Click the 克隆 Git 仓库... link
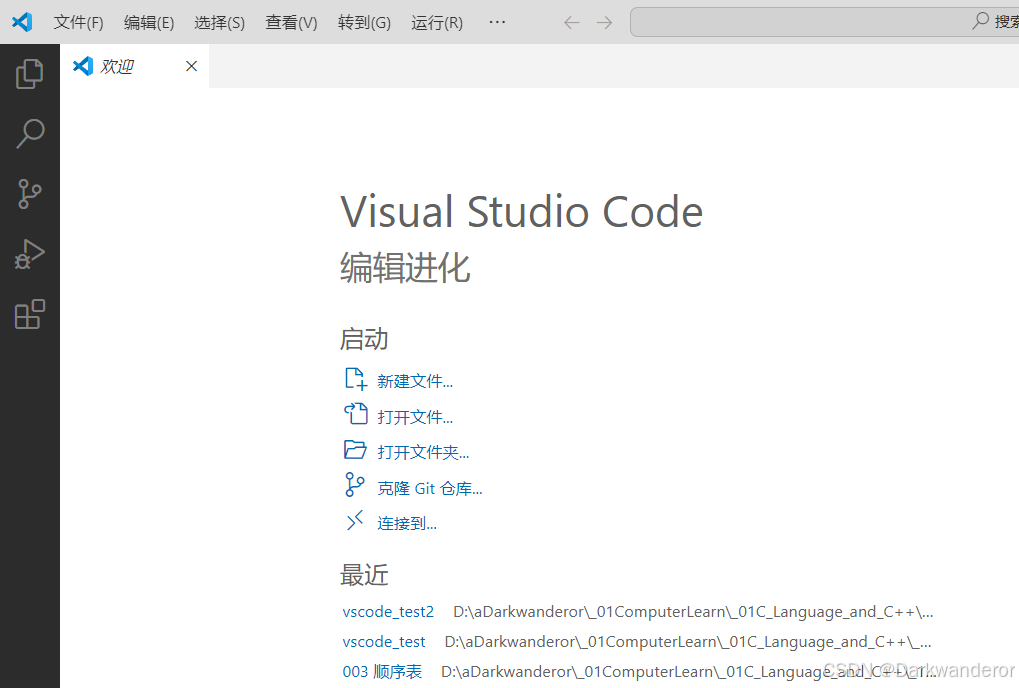Viewport: 1019px width, 688px height. (430, 488)
